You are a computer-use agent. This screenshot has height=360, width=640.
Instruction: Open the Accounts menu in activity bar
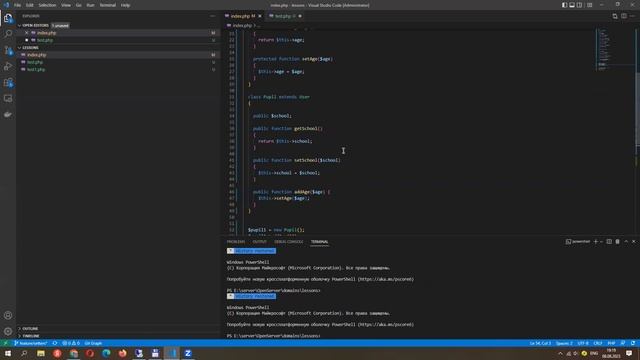point(8,315)
